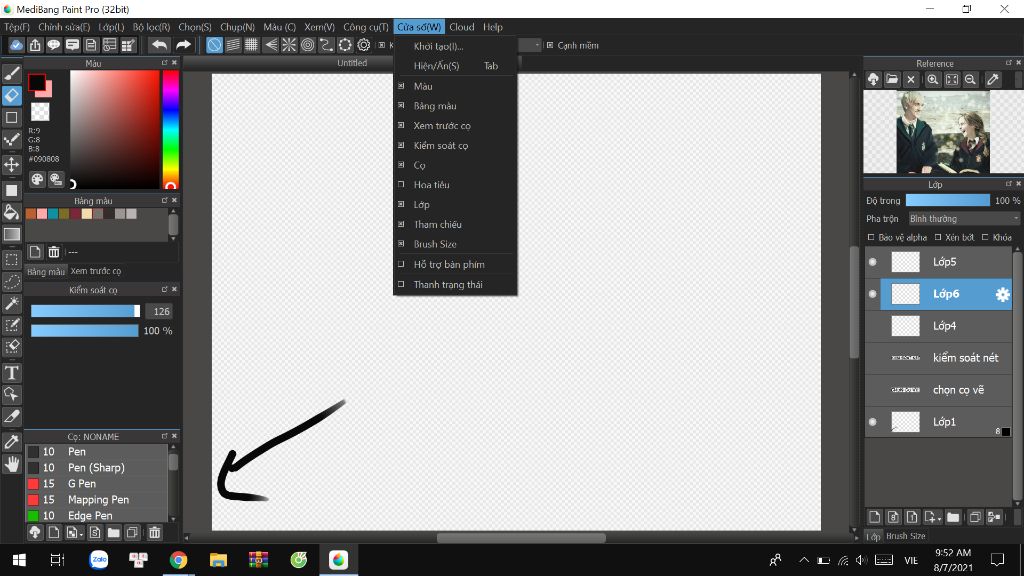Screen dimensions: 1024x576
Task: Add a new folder in the layer panel
Action: [x=953, y=517]
